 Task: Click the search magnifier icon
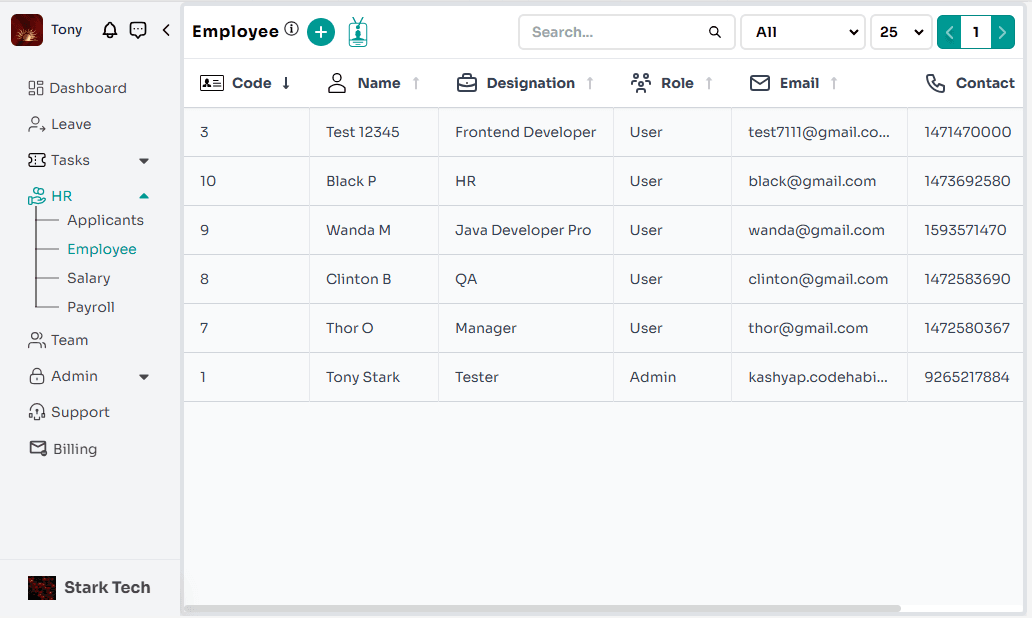[x=714, y=32]
